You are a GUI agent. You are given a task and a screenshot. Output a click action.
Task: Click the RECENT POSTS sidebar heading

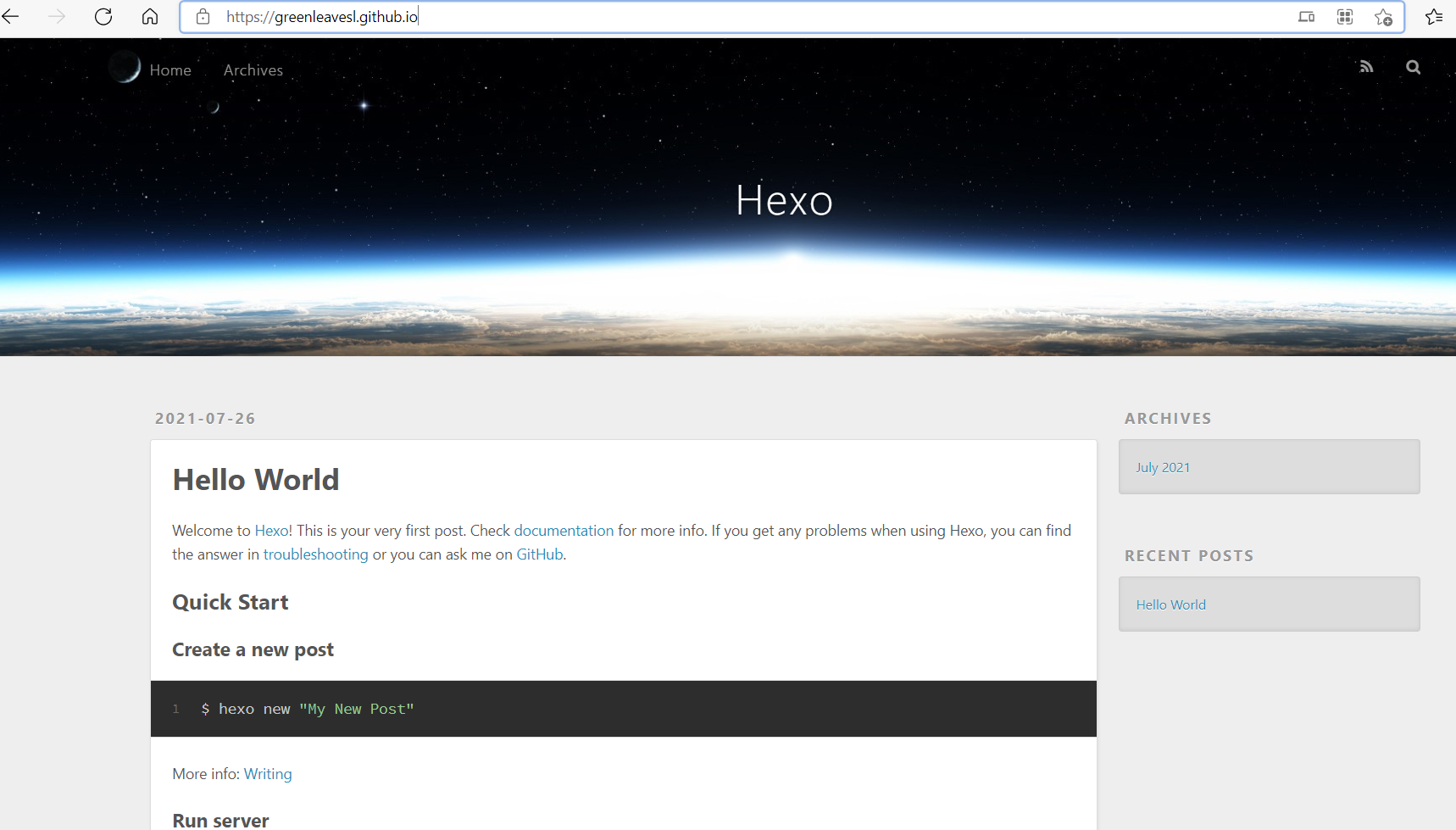[x=1189, y=556]
